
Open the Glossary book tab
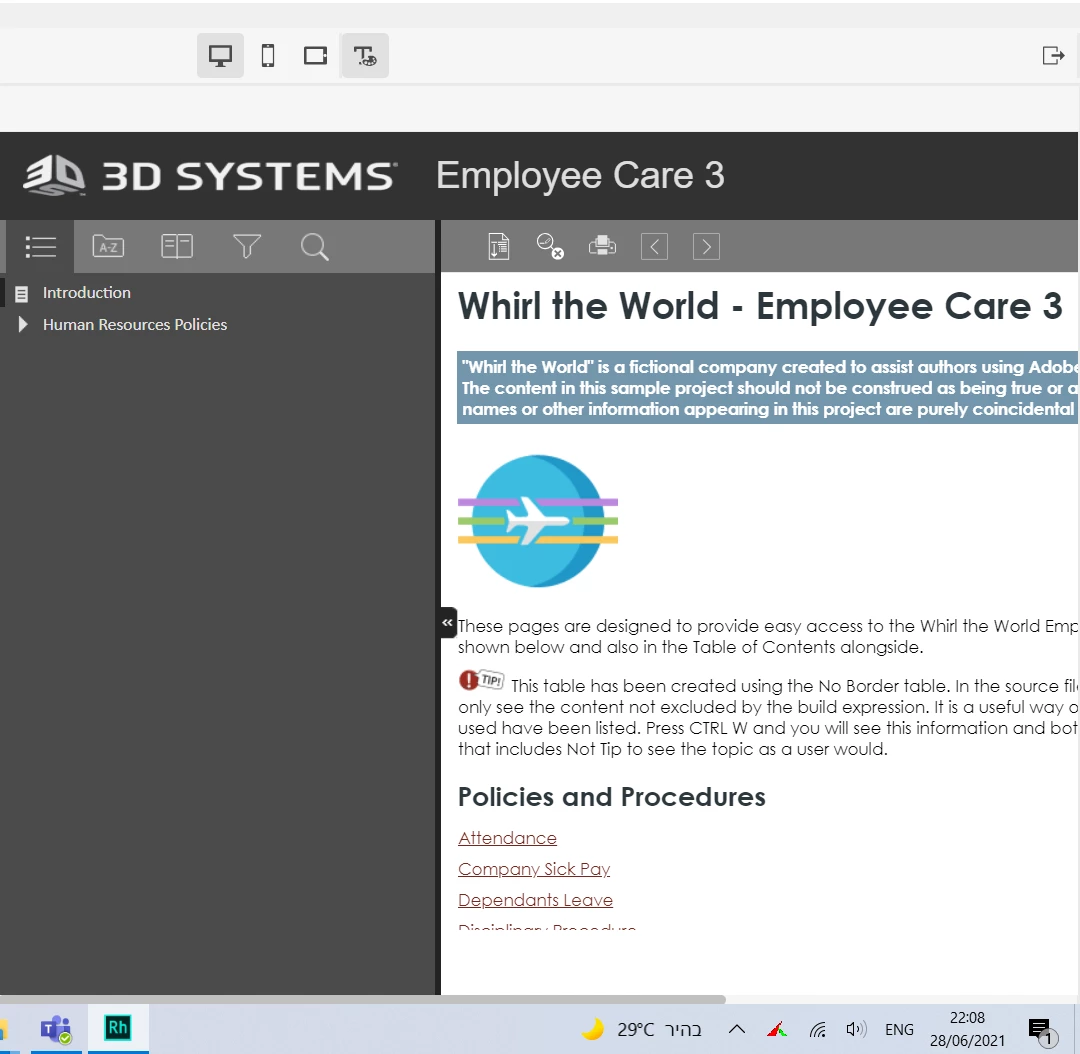coord(177,247)
